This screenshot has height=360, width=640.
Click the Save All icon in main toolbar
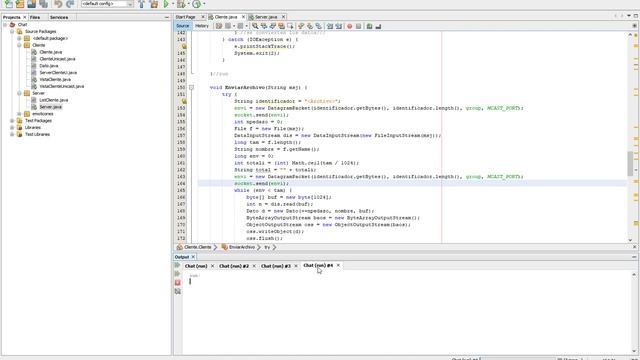(x=43, y=4)
